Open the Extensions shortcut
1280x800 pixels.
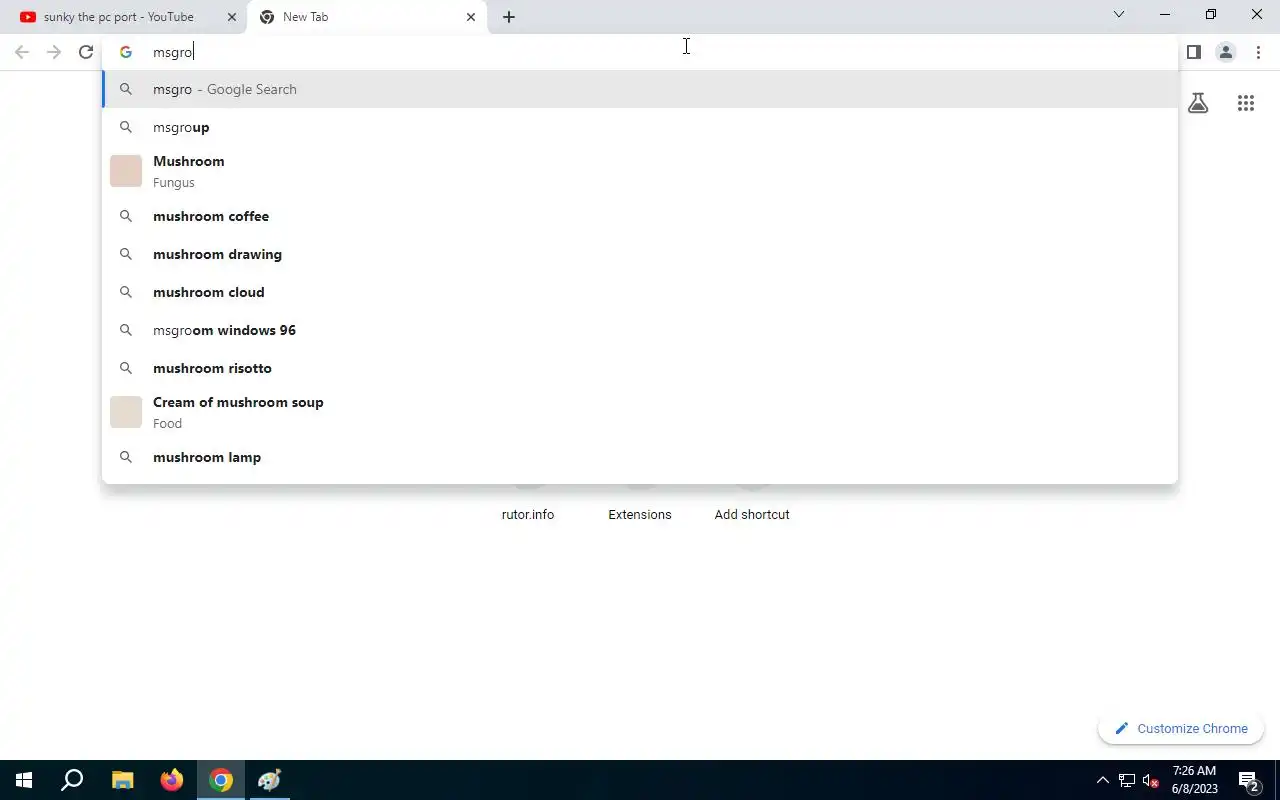pos(640,514)
